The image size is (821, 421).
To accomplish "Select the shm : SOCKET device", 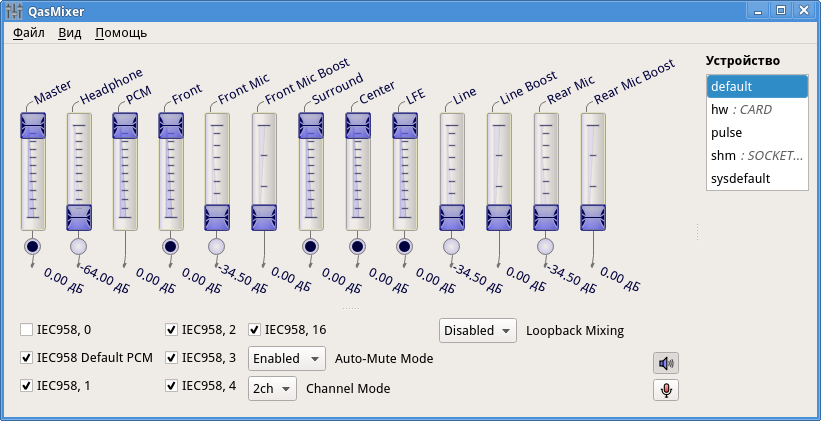I will (757, 156).
